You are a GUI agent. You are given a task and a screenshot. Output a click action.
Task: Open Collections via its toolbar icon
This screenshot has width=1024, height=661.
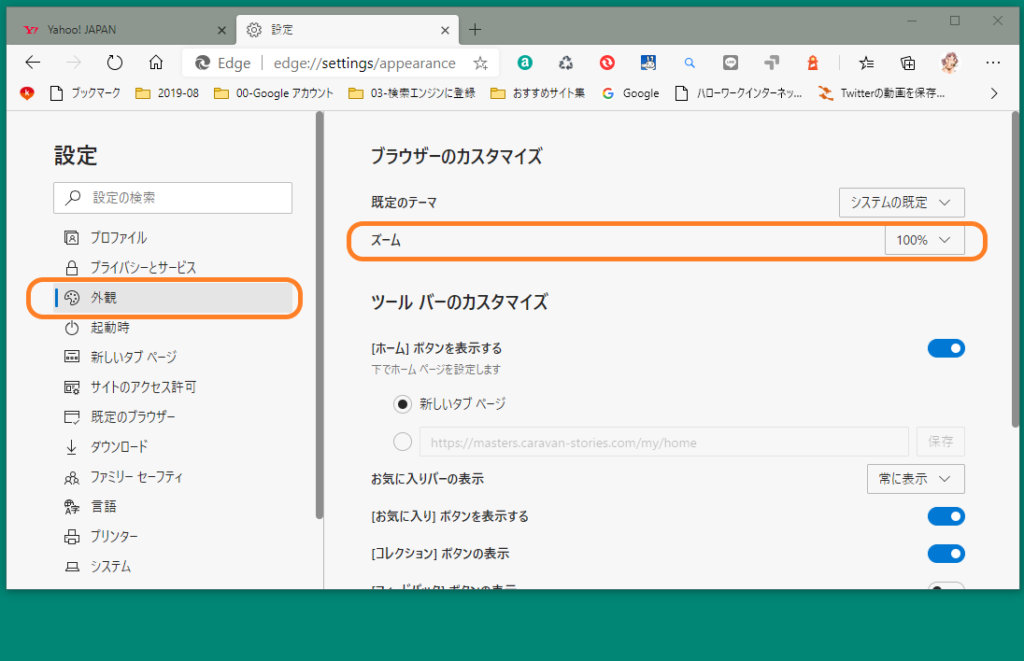(x=907, y=62)
